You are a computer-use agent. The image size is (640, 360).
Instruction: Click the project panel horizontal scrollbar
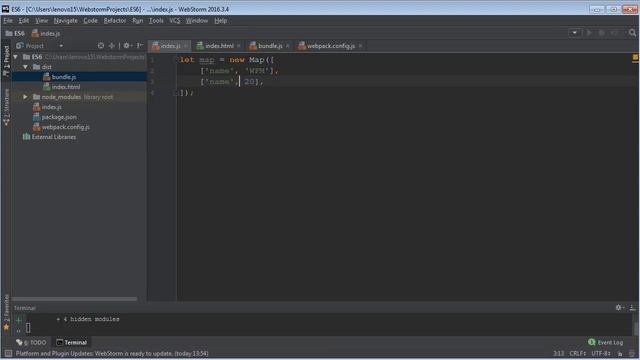[75, 299]
